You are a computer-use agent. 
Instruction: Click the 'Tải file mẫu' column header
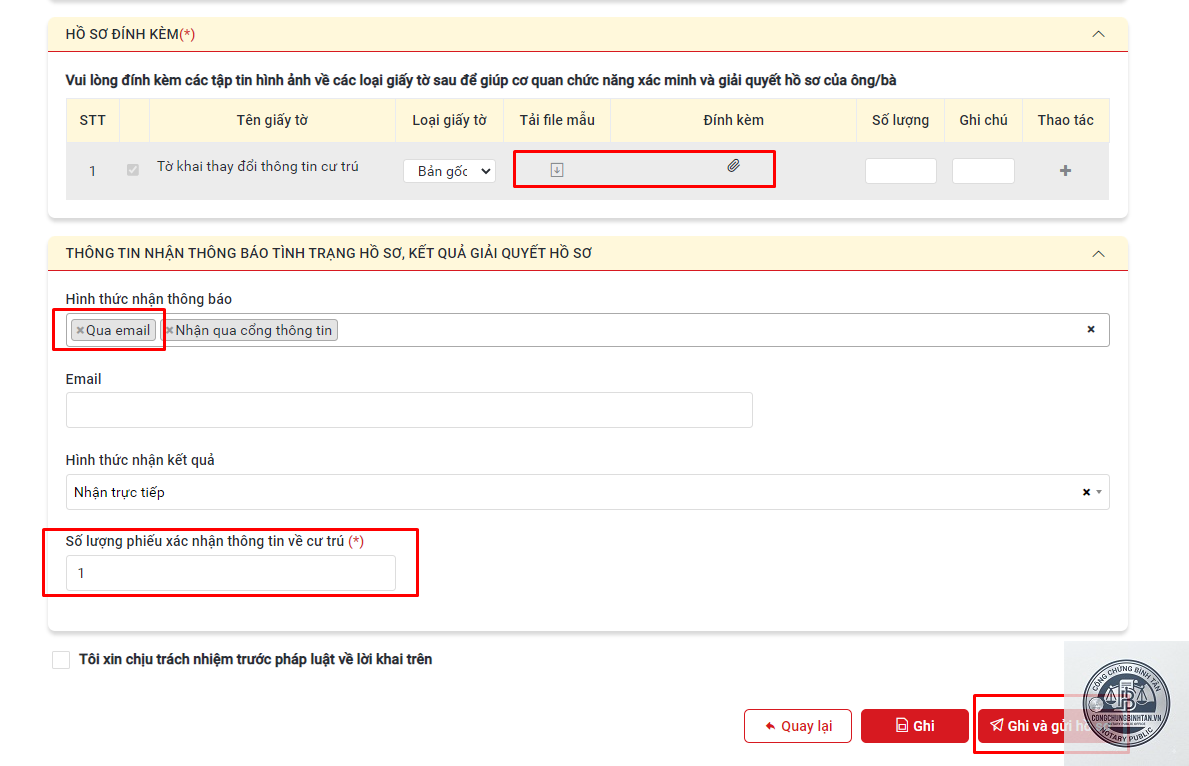[557, 120]
